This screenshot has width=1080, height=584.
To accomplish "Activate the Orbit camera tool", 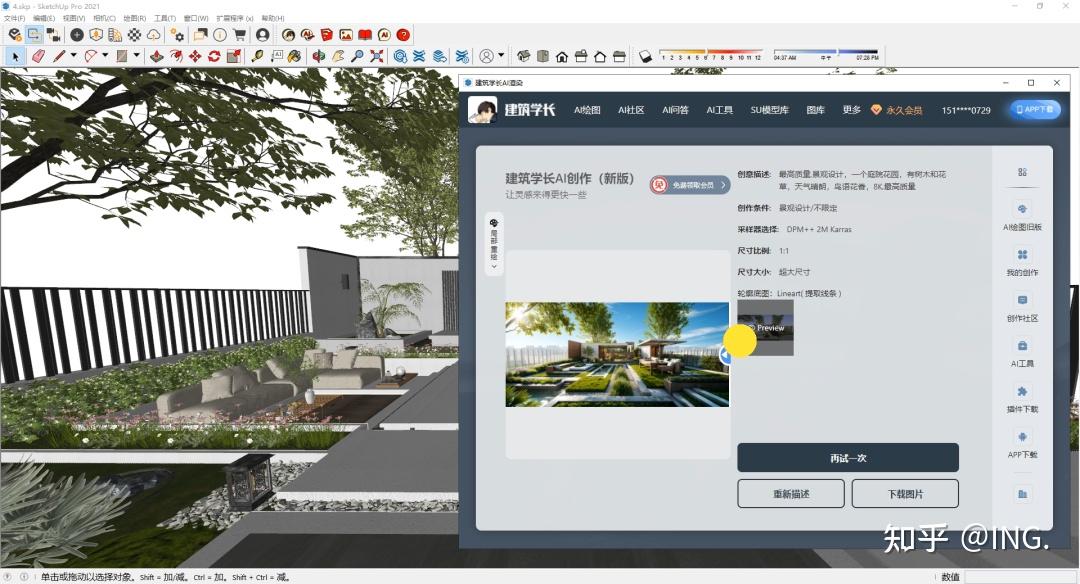I will coord(318,56).
